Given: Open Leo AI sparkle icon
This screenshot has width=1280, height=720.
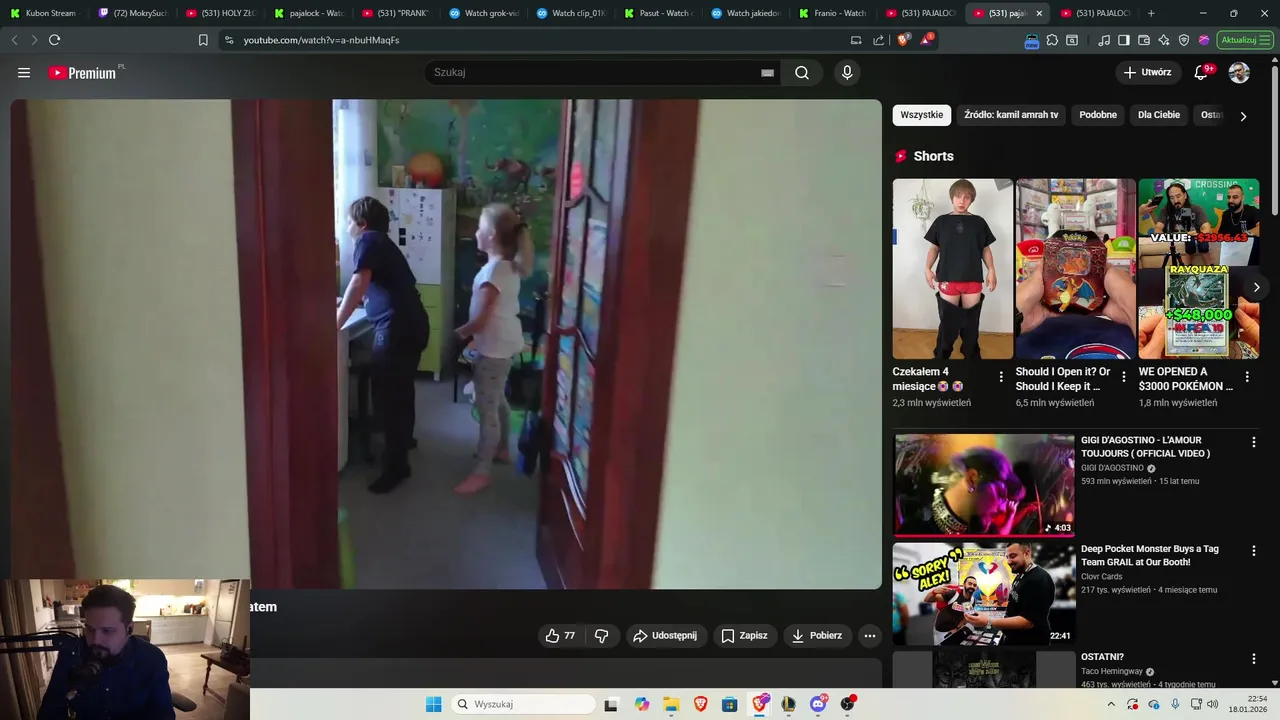Looking at the screenshot, I should click(1164, 40).
